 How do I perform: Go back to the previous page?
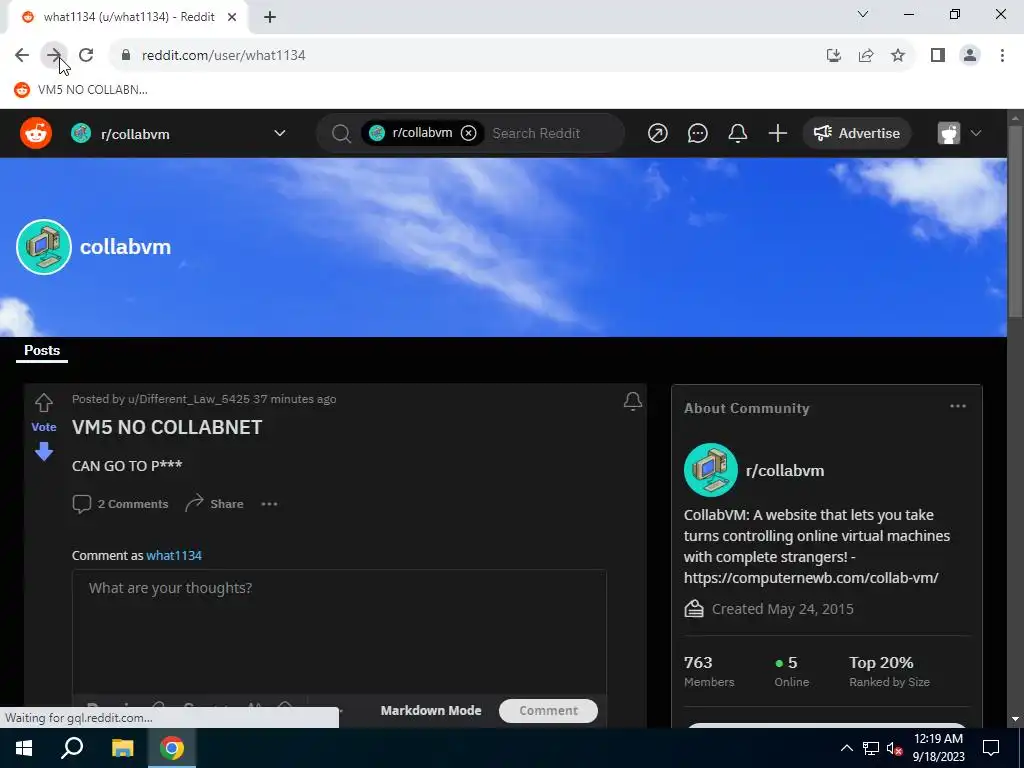[22, 55]
